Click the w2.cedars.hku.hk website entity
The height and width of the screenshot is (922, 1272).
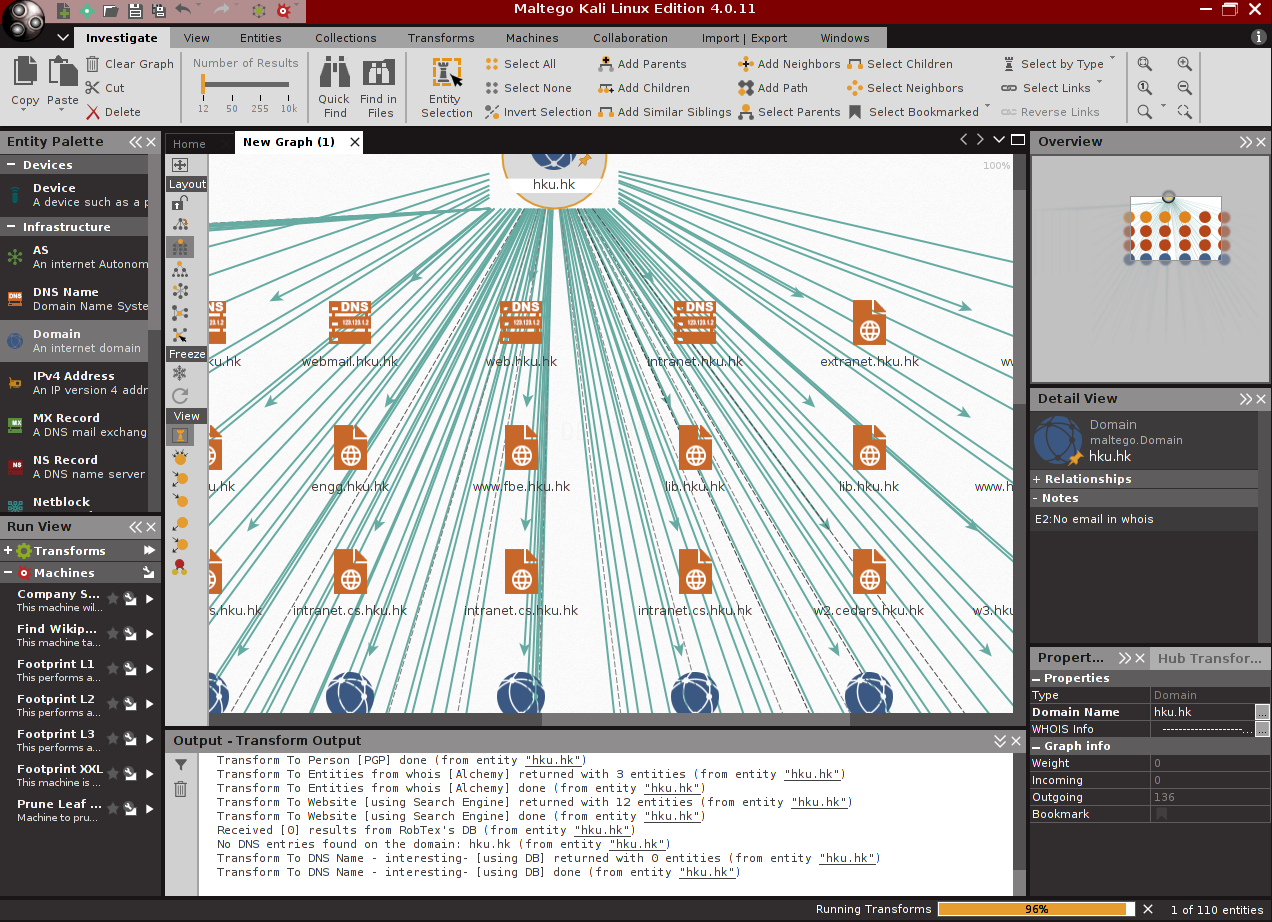point(869,571)
